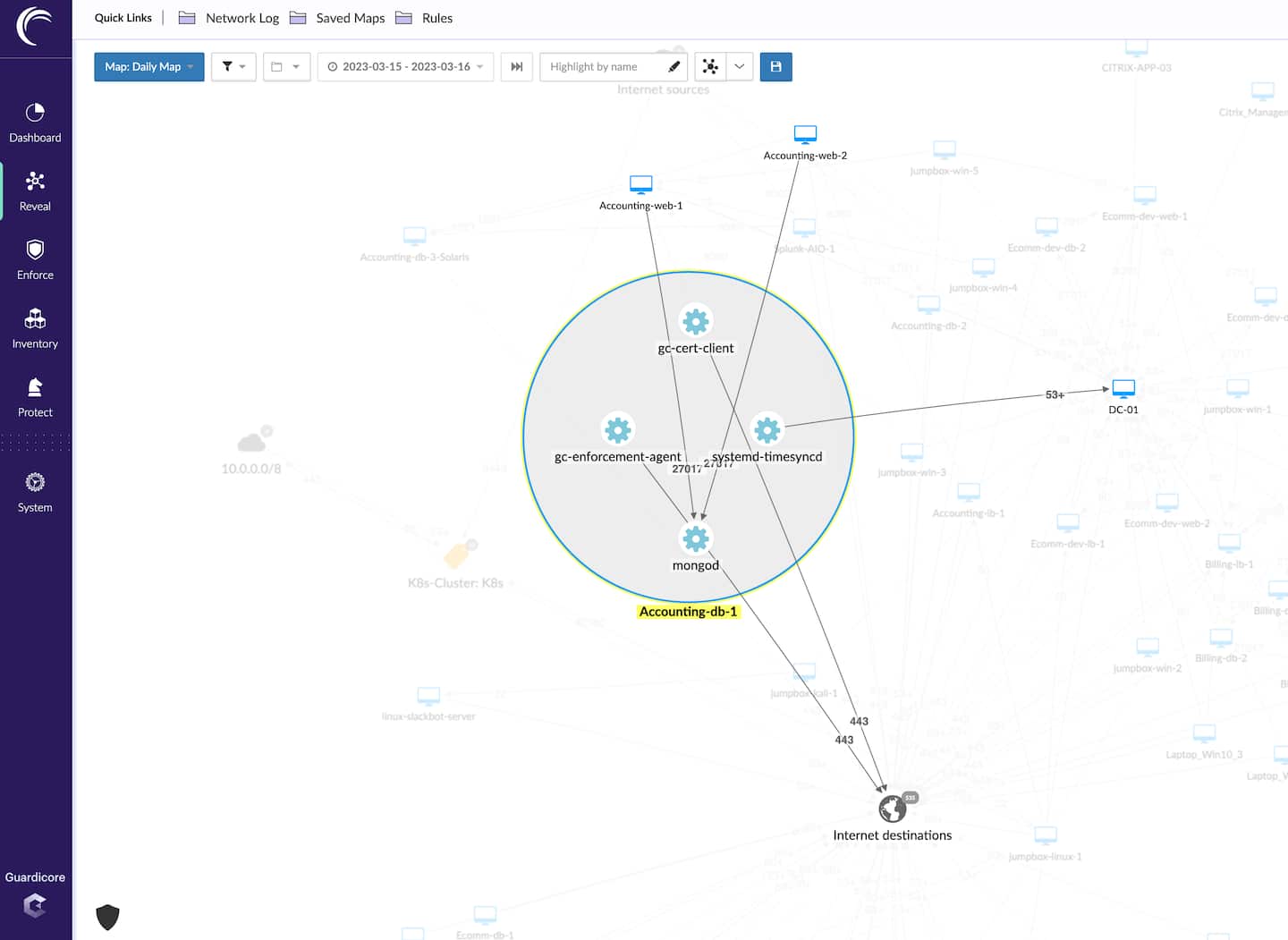The image size is (1288, 940).
Task: Open the filter funnel dropdown
Action: [x=233, y=67]
